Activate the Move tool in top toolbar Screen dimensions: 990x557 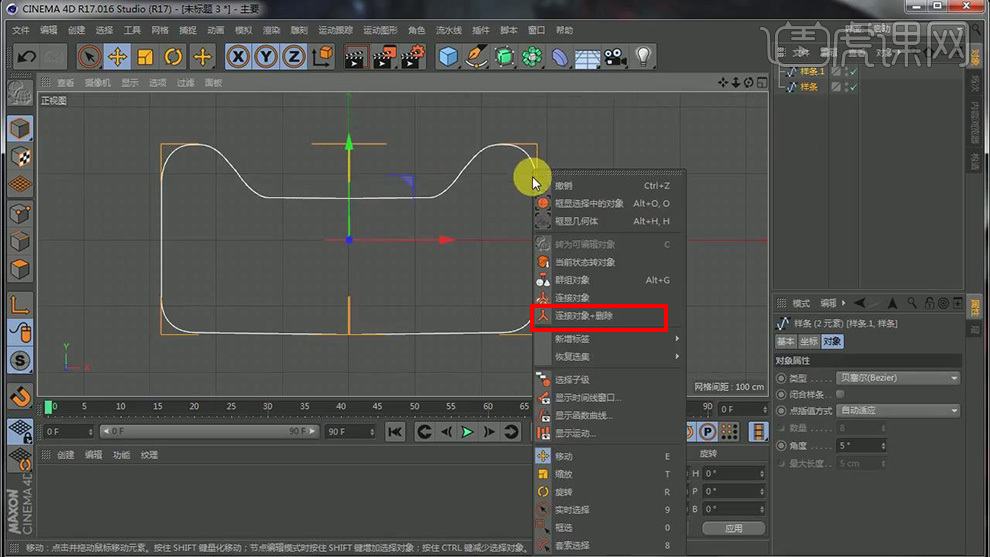117,57
